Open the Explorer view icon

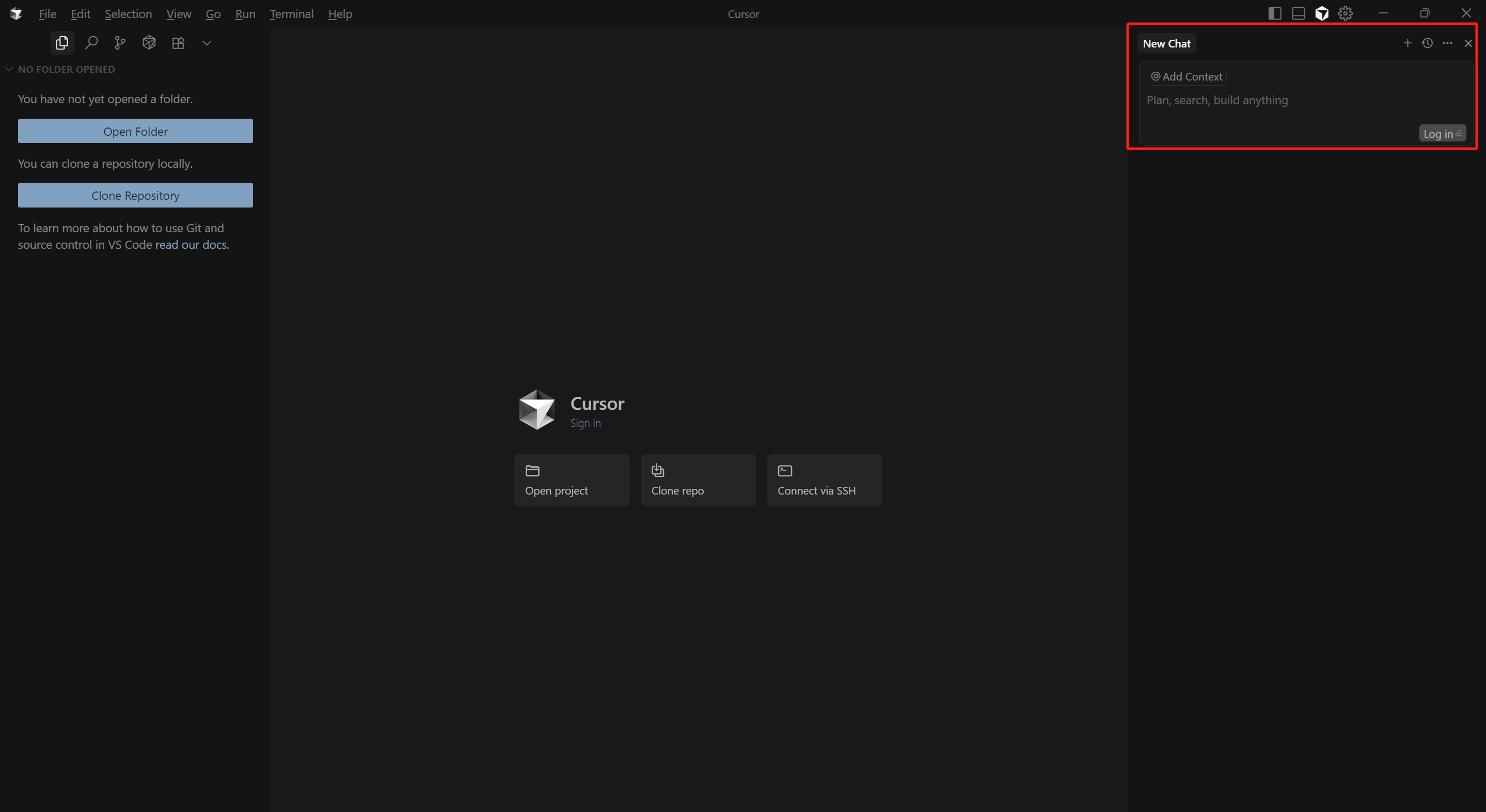pos(62,43)
